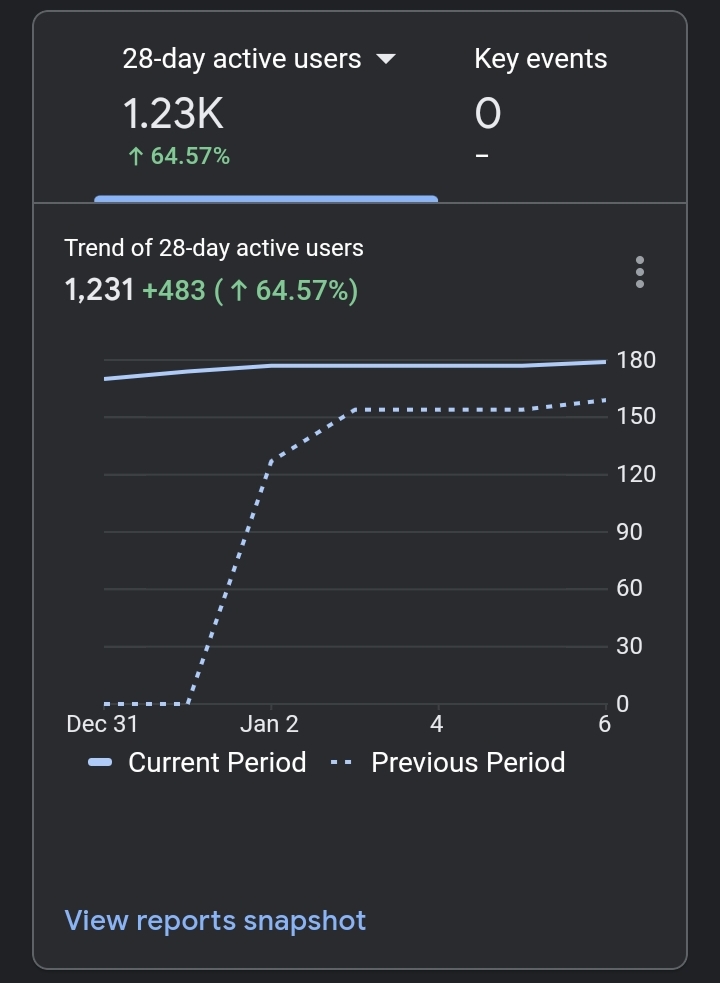The height and width of the screenshot is (983, 720).
Task: Click the 1.23K active users value
Action: [173, 114]
